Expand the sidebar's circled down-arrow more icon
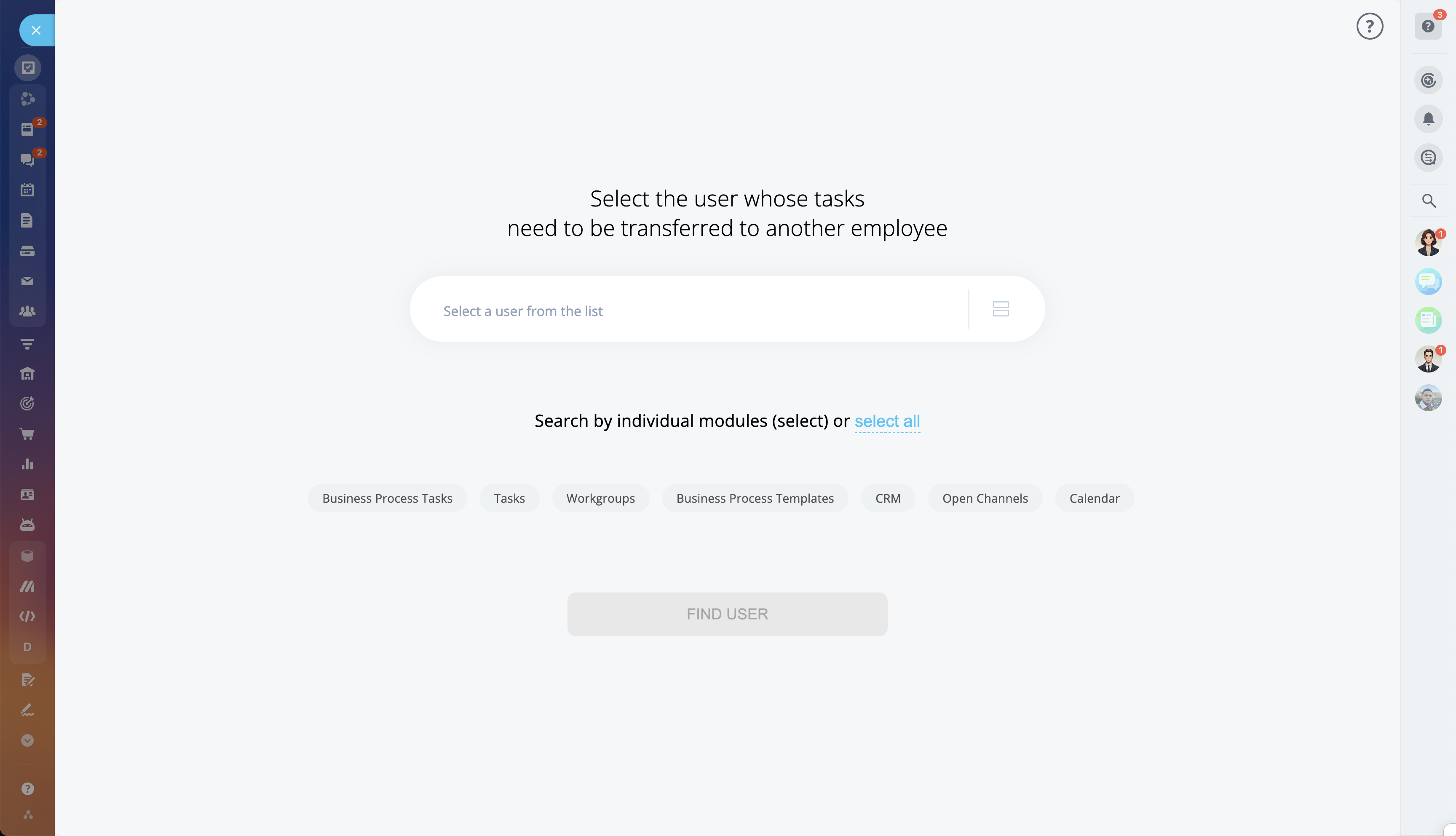The image size is (1456, 836). pyautogui.click(x=27, y=740)
